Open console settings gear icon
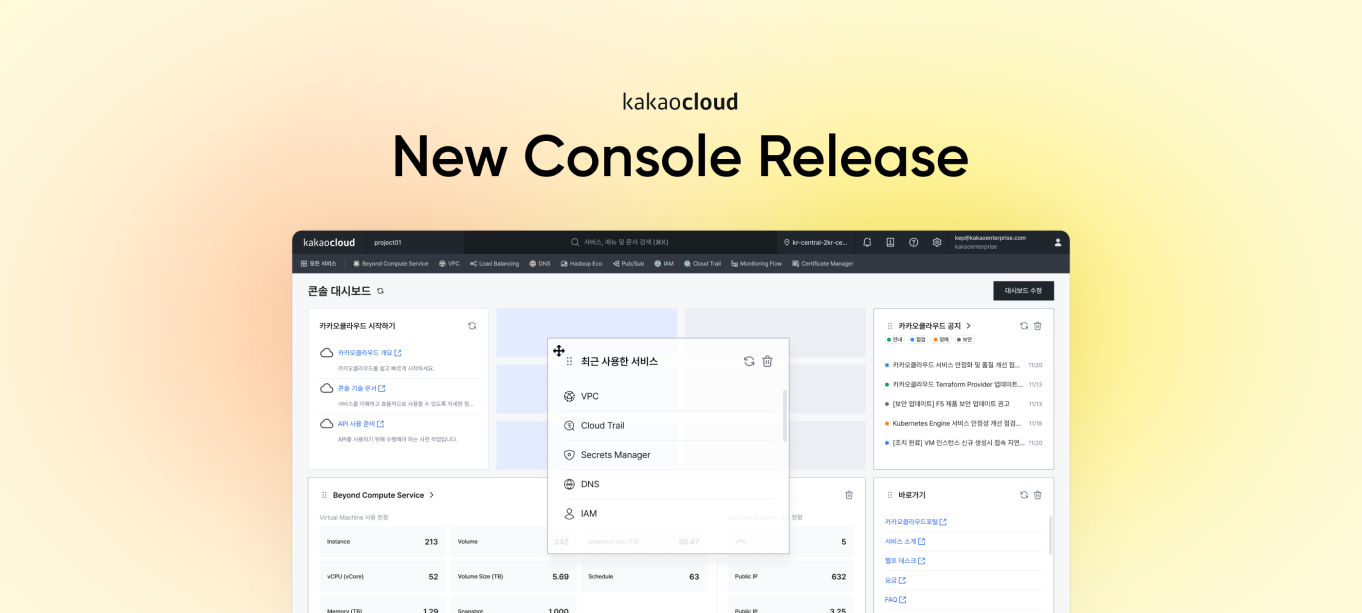 tap(937, 242)
